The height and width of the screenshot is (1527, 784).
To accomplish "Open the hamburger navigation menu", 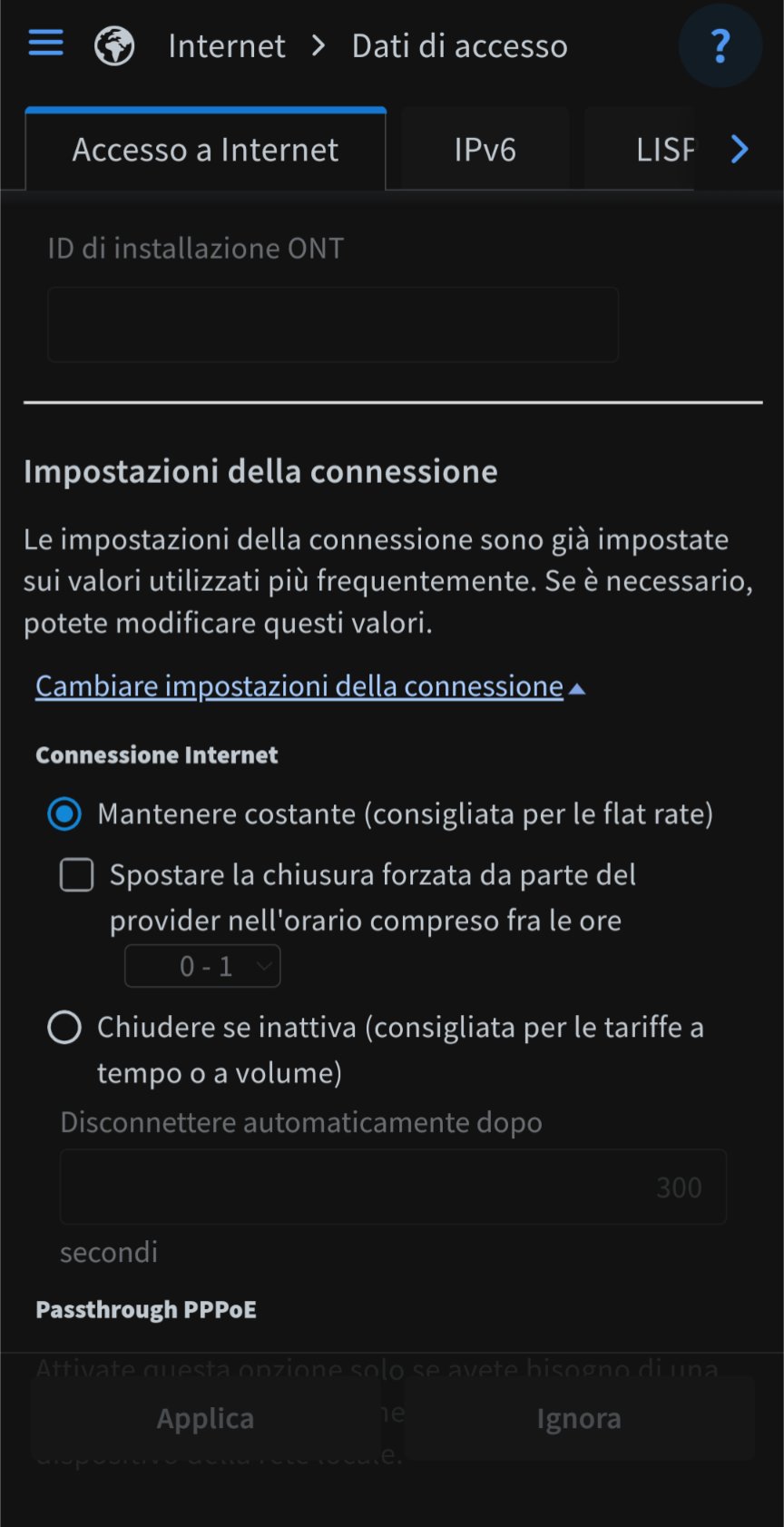I will [x=45, y=43].
